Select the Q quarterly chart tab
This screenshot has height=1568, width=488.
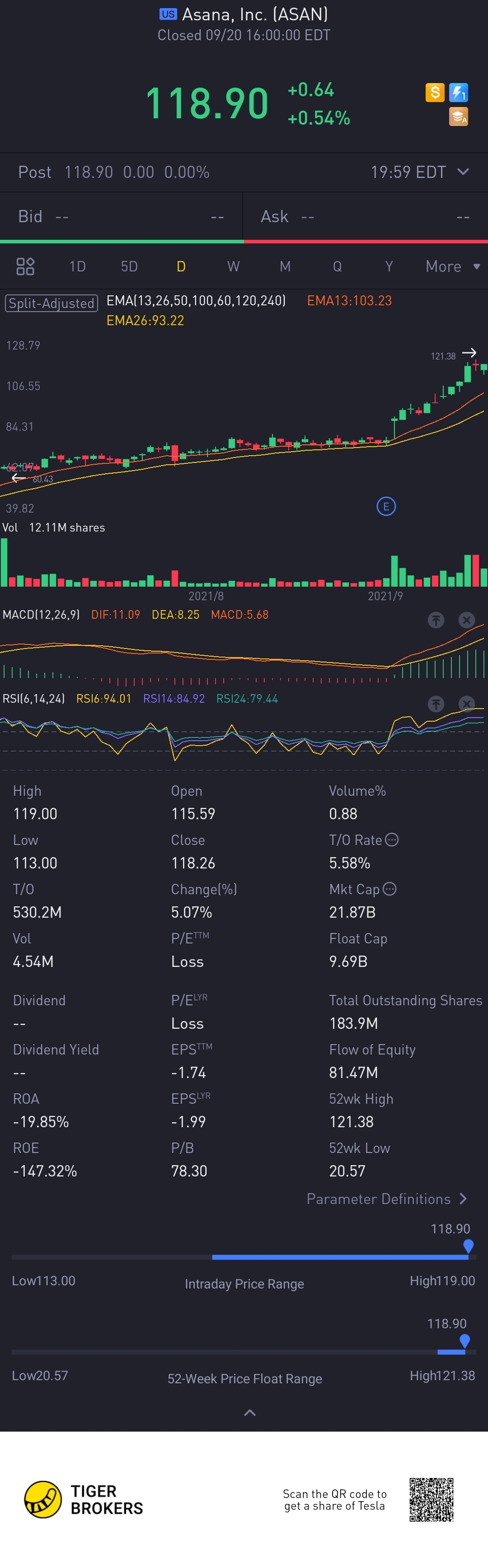coord(337,266)
